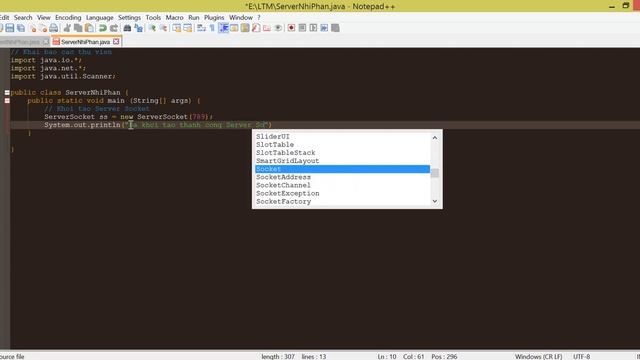Click the Redo arrow icon

coord(114,28)
